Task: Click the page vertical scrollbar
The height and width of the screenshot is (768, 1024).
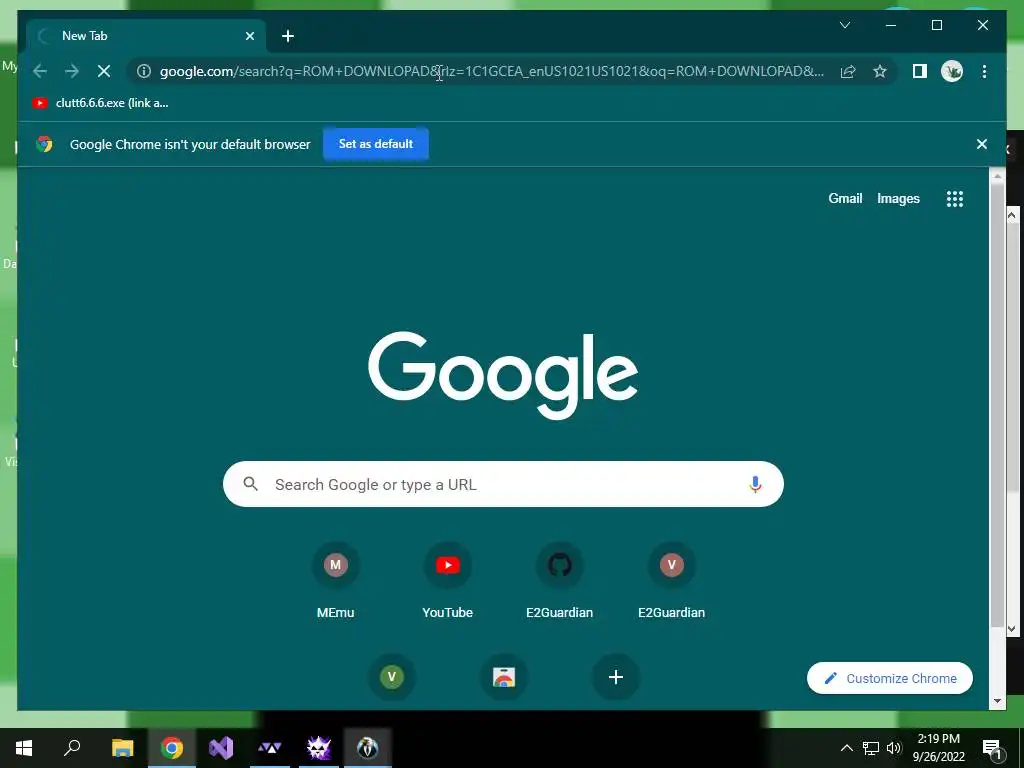Action: click(997, 405)
